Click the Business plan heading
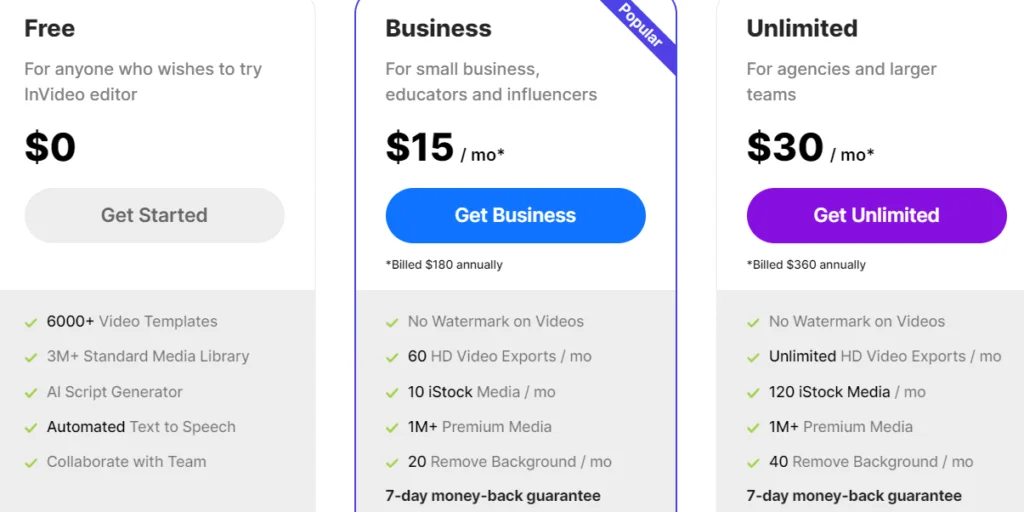 pyautogui.click(x=438, y=28)
